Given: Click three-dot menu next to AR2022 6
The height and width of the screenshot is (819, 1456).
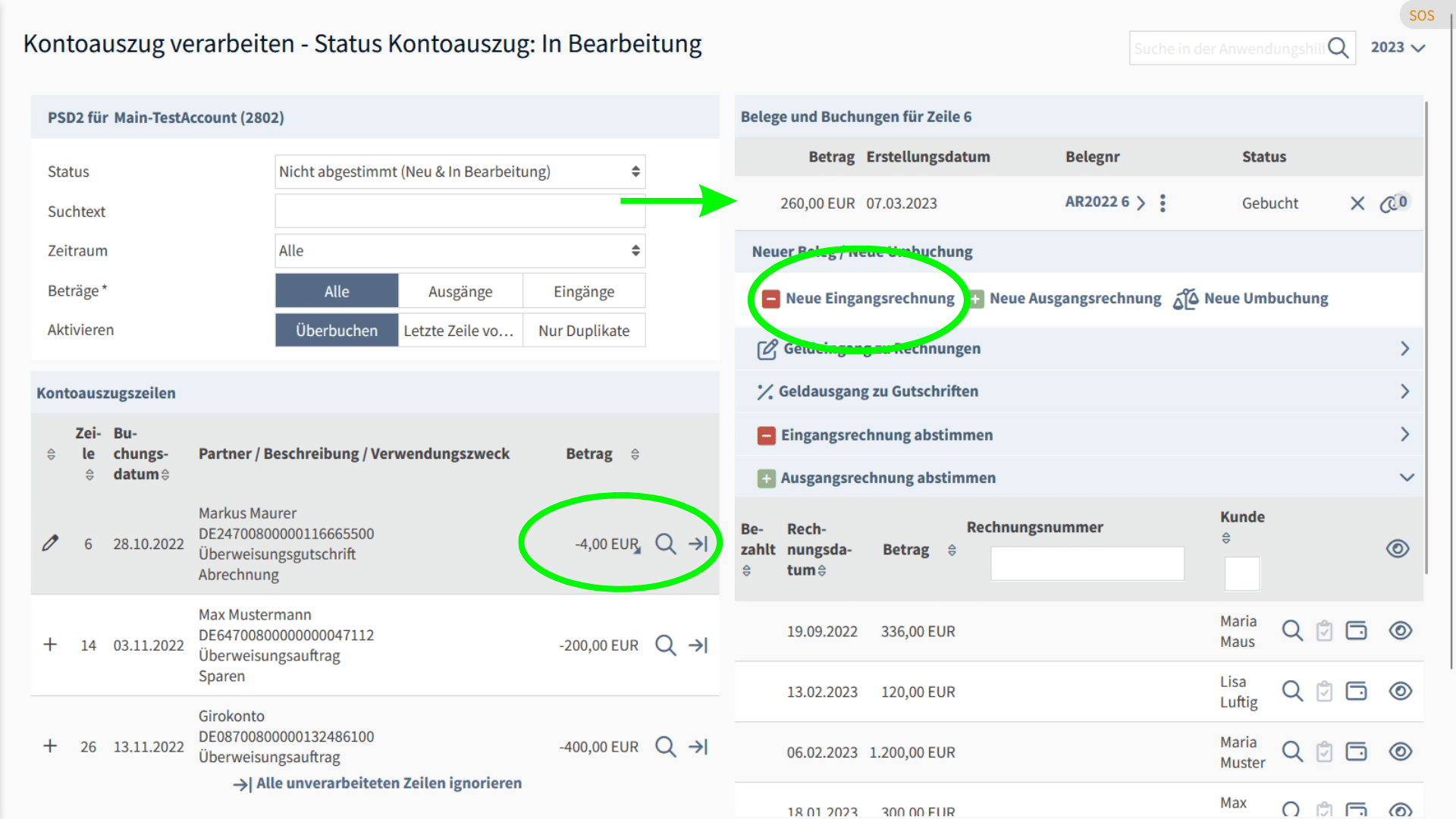Looking at the screenshot, I should pyautogui.click(x=1163, y=203).
